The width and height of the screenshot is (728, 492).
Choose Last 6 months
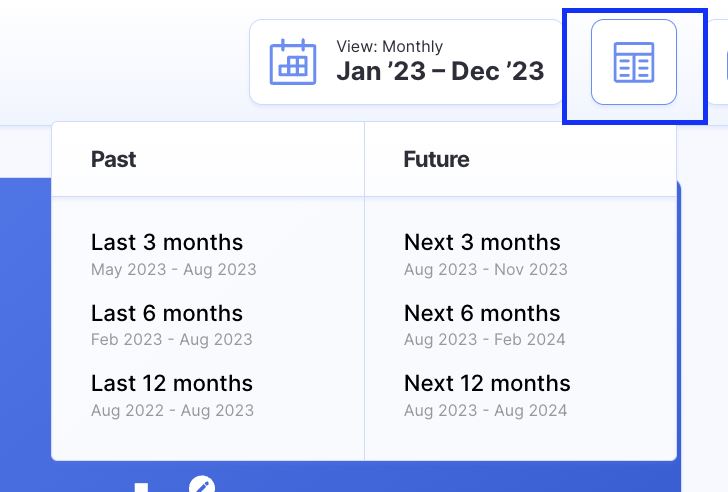(167, 313)
